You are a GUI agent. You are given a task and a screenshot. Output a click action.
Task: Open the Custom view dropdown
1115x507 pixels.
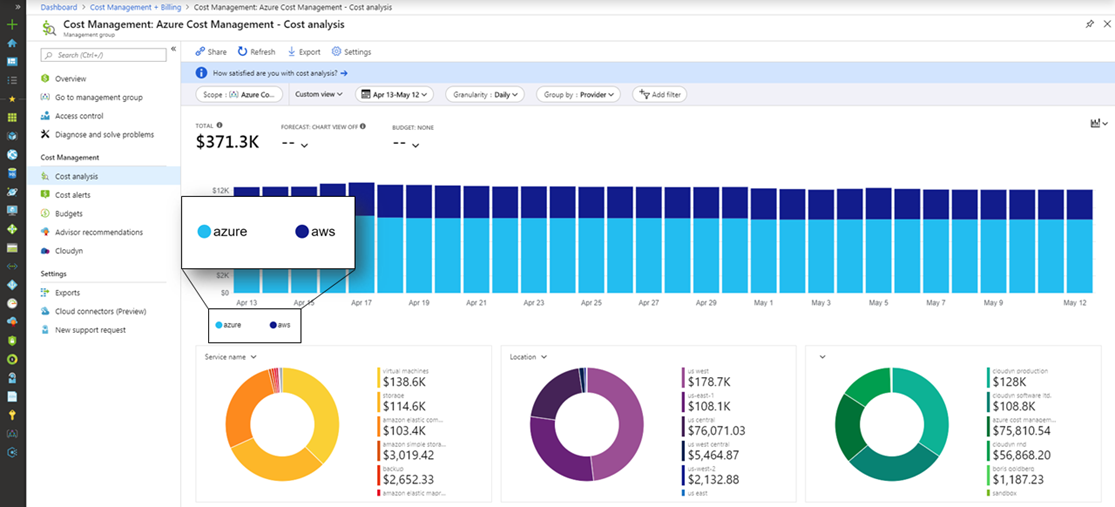click(x=319, y=94)
